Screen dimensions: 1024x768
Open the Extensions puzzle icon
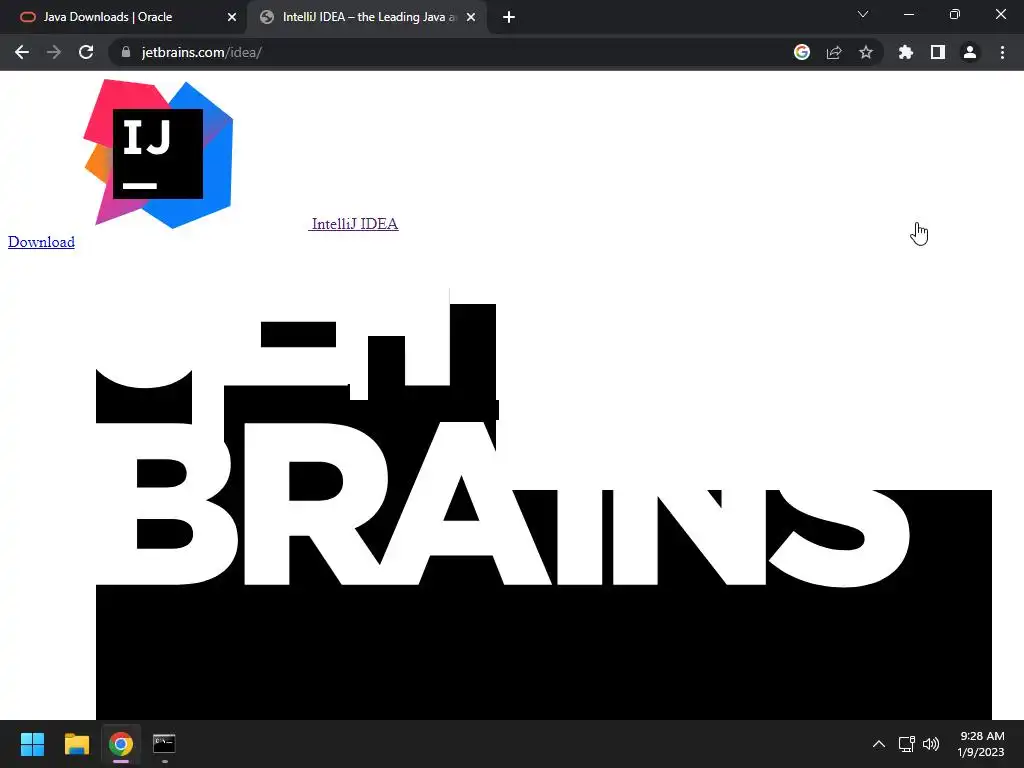click(x=906, y=52)
